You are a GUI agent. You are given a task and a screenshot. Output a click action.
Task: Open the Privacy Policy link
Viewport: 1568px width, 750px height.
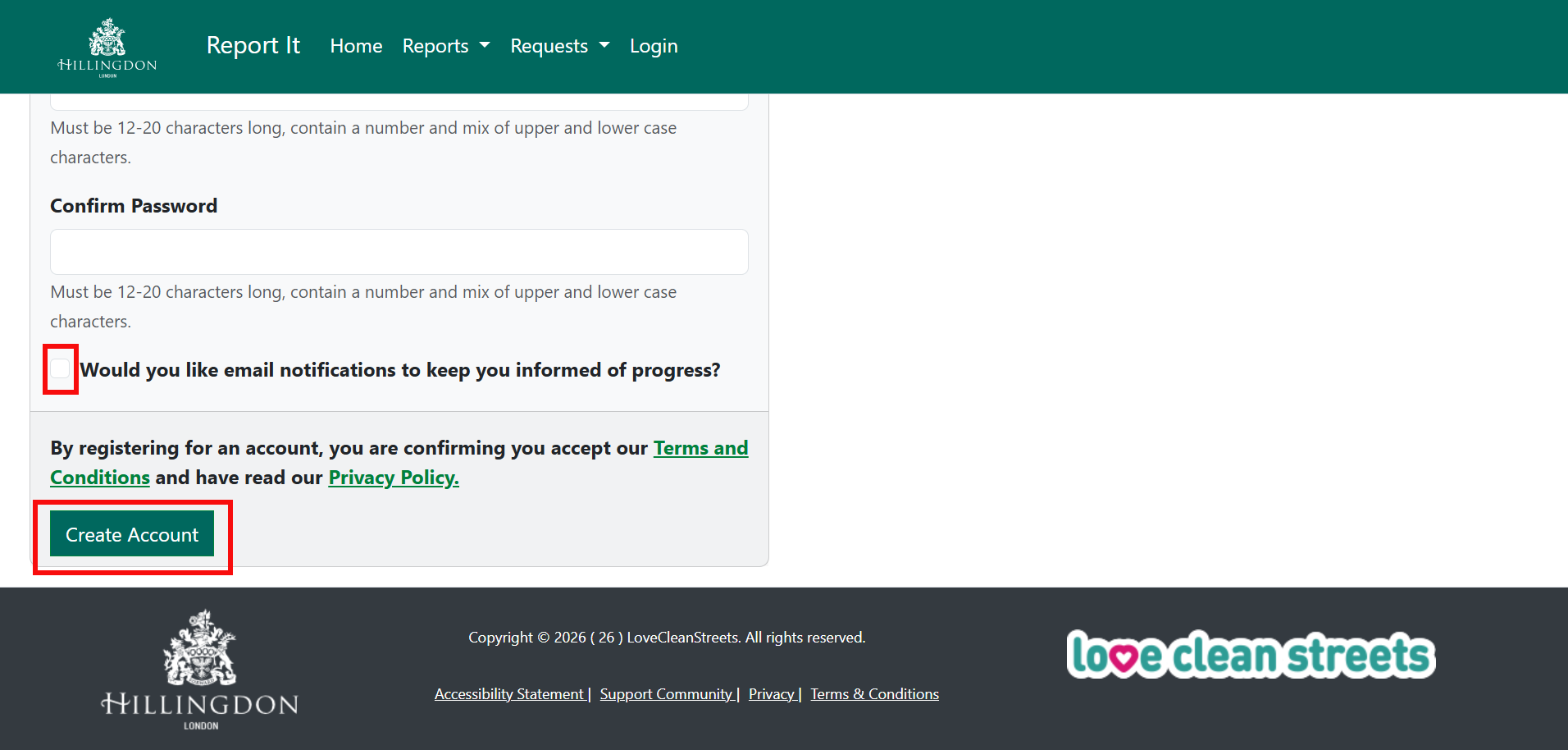394,478
